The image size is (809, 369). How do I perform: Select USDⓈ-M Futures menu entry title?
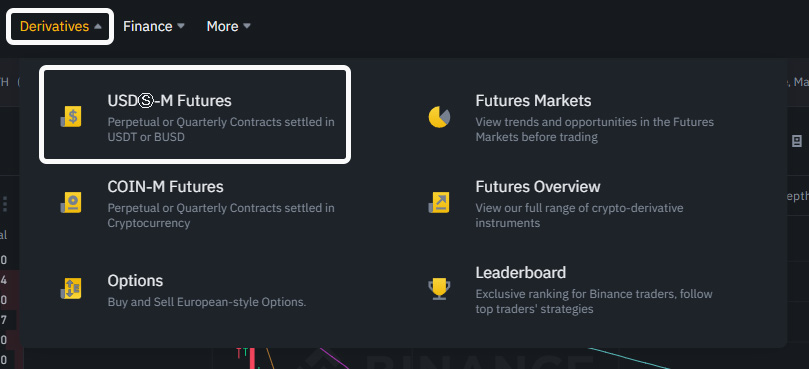[x=169, y=101]
